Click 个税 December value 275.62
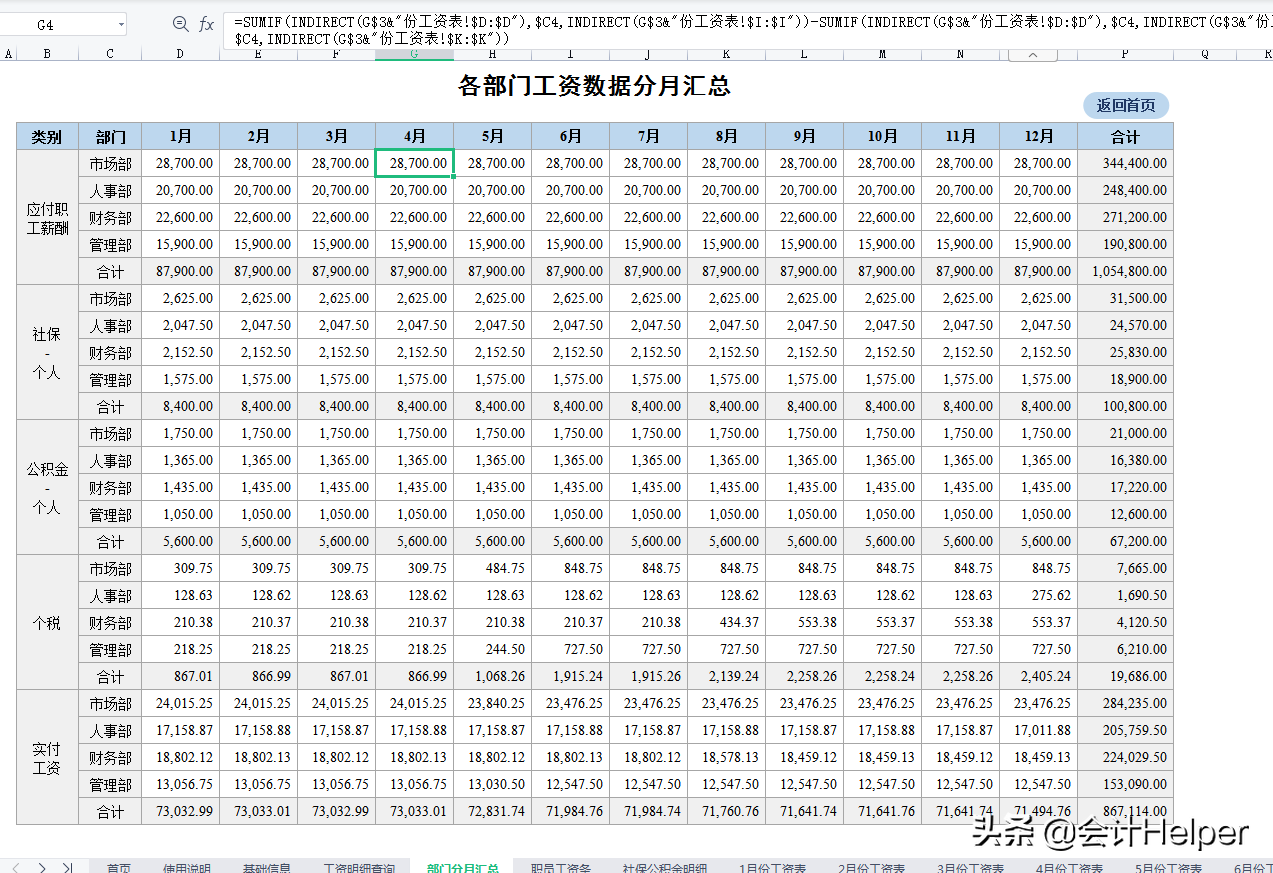 click(1039, 595)
